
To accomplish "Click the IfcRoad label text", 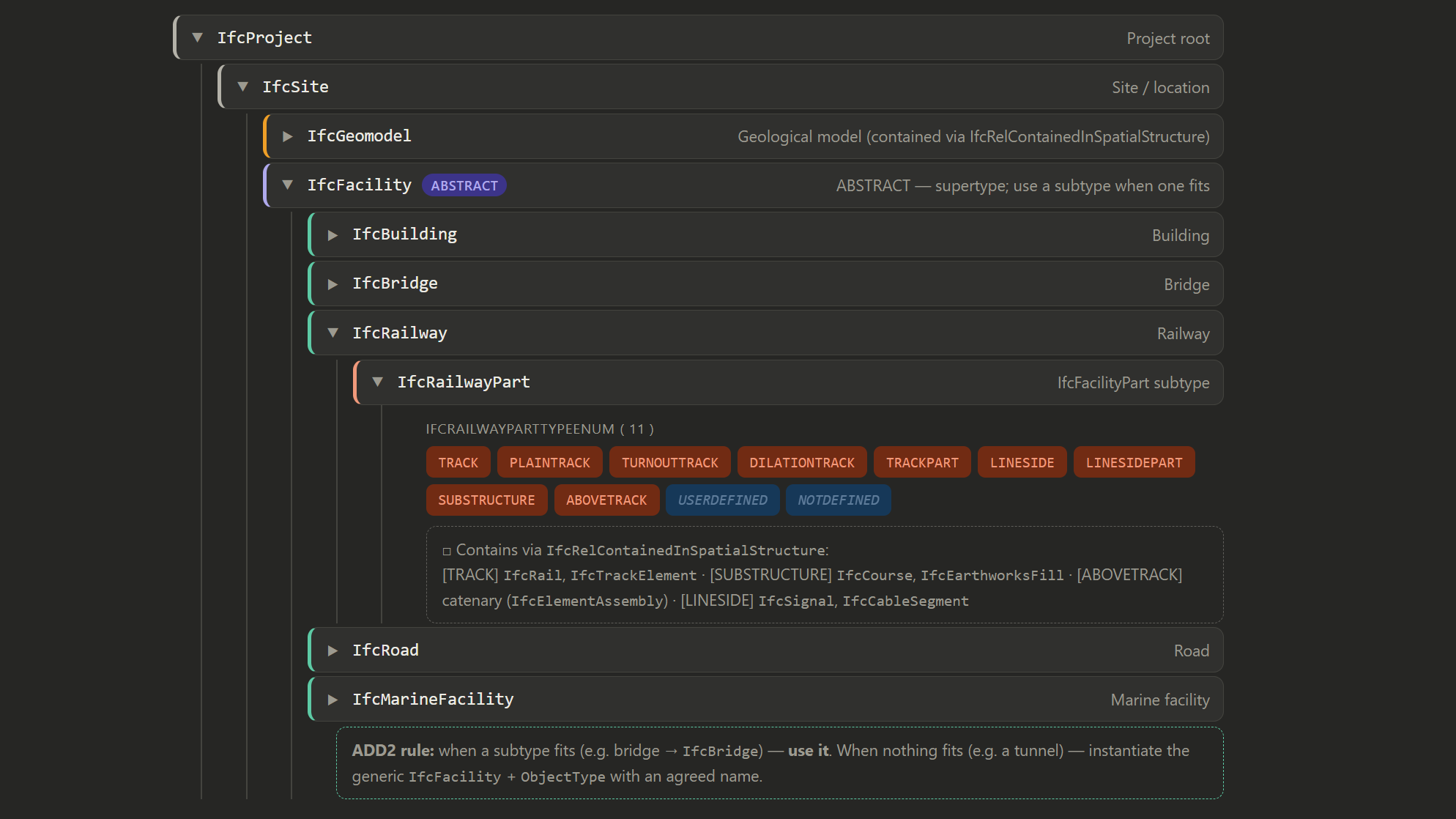I will tap(385, 651).
